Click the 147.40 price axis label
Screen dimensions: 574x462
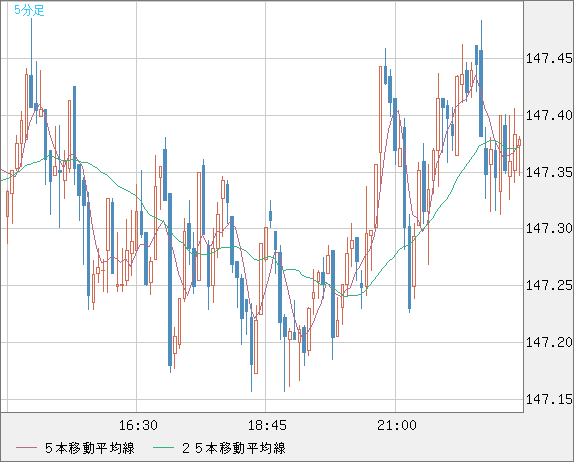tap(549, 115)
